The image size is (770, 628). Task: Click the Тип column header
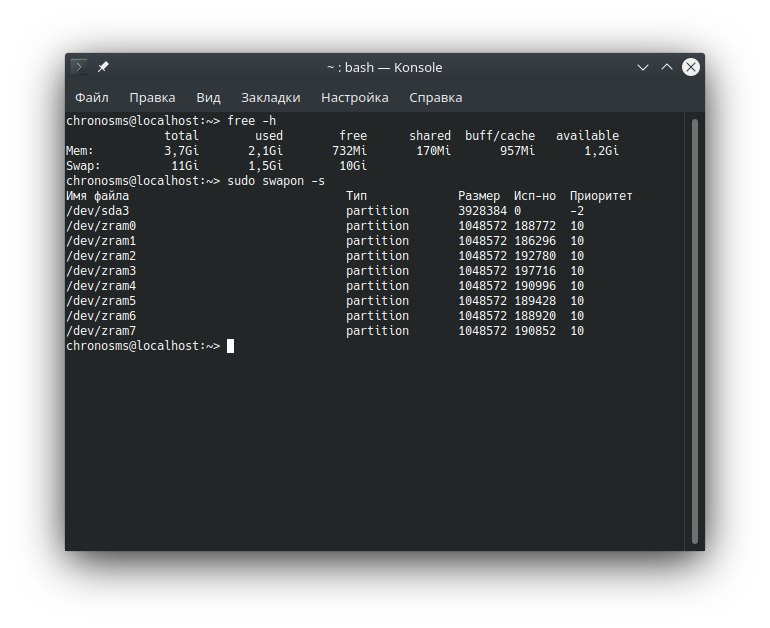(357, 196)
